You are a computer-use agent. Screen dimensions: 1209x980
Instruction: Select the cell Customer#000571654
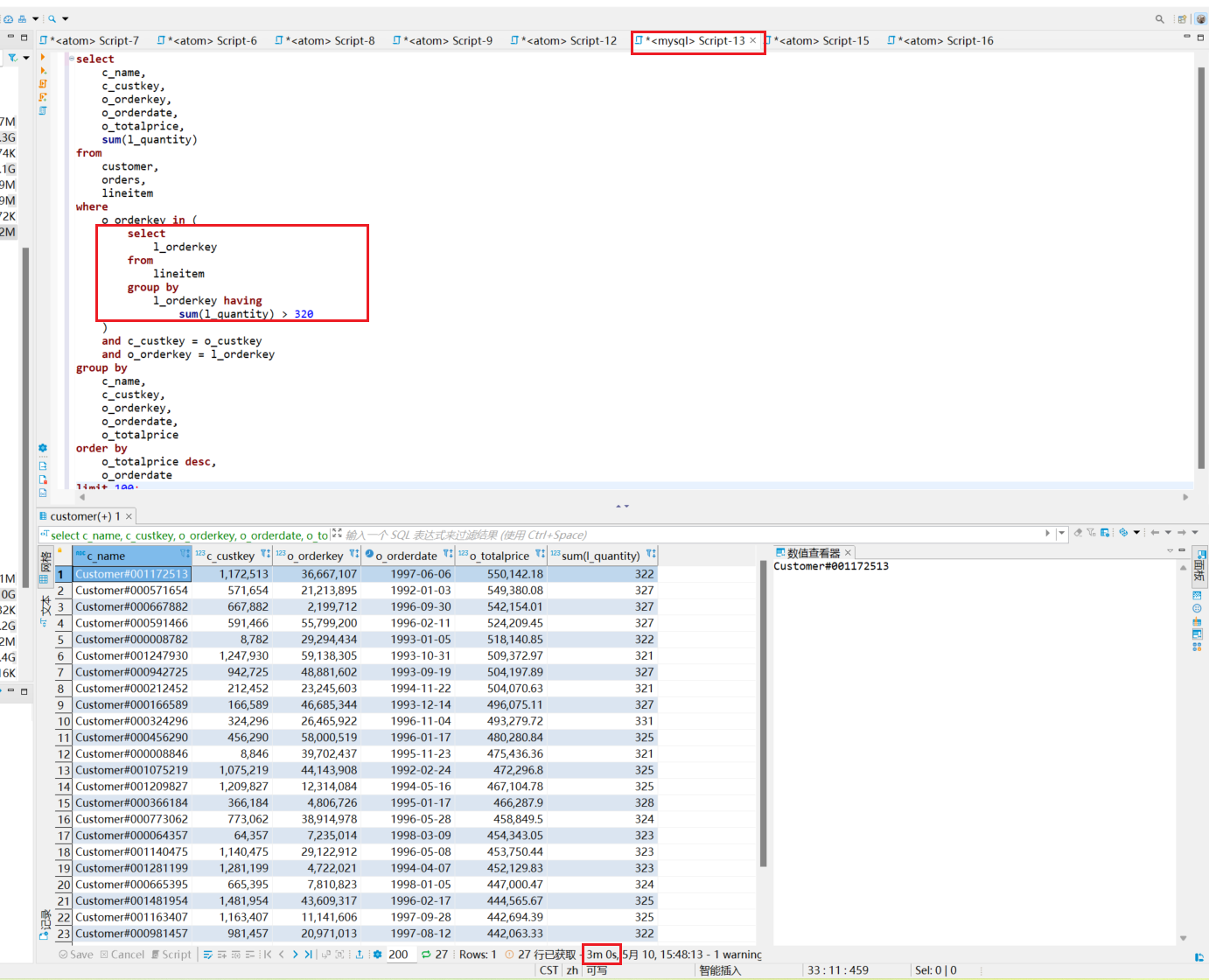tap(131, 591)
